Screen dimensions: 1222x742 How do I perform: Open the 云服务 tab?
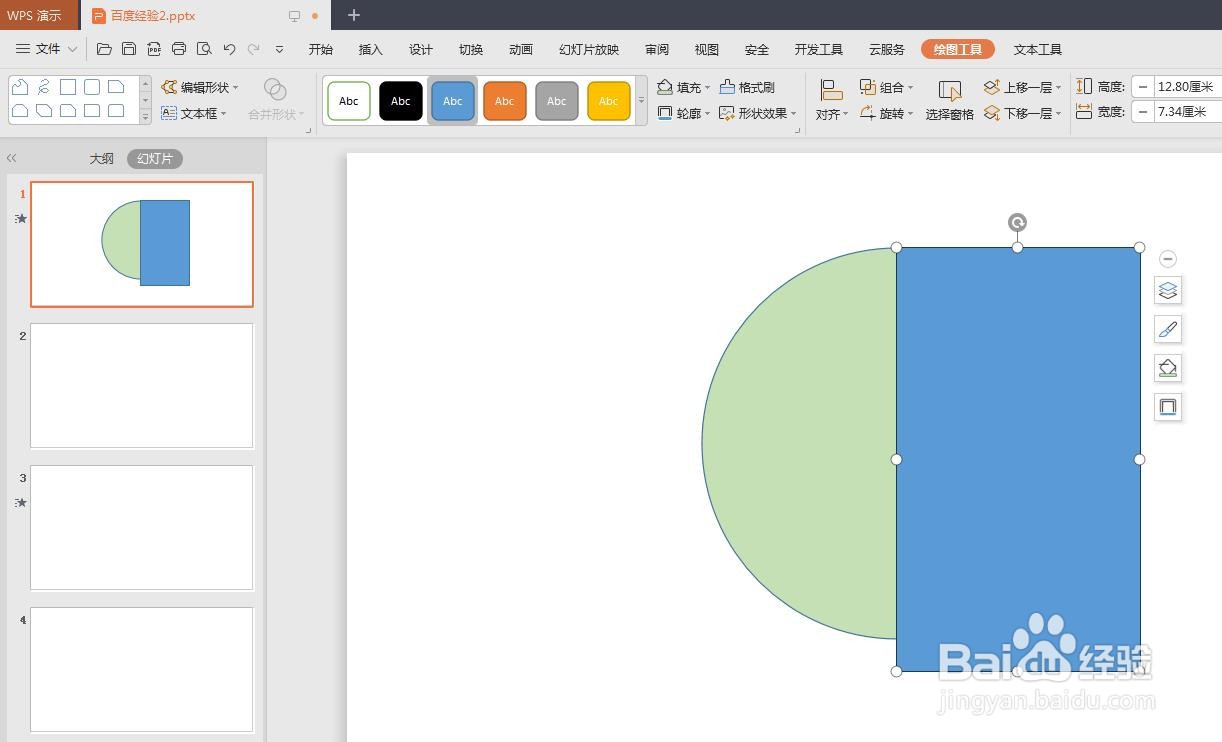(886, 49)
